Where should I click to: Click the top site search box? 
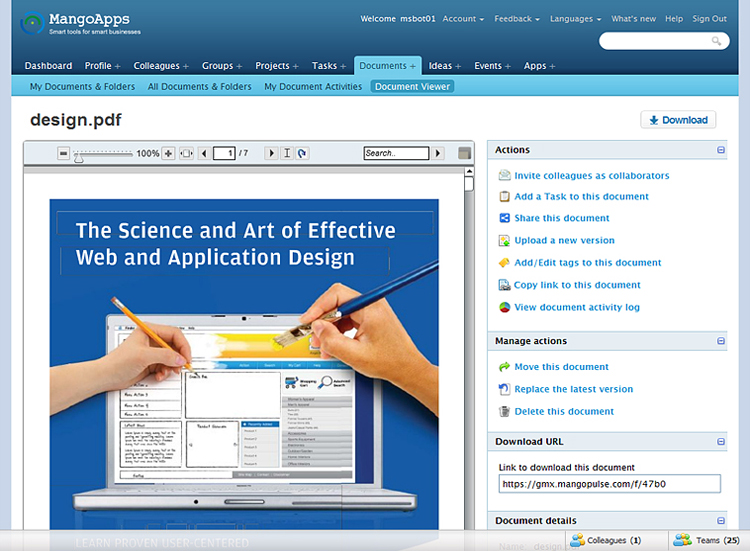tap(664, 41)
